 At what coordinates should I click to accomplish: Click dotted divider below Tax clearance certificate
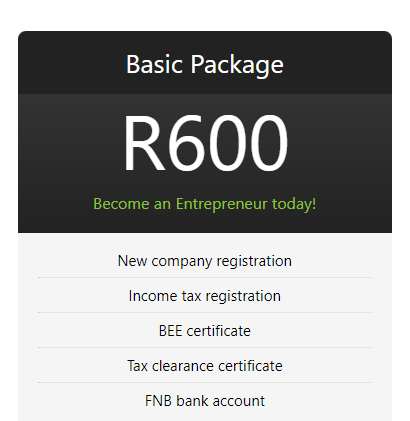pyautogui.click(x=205, y=382)
